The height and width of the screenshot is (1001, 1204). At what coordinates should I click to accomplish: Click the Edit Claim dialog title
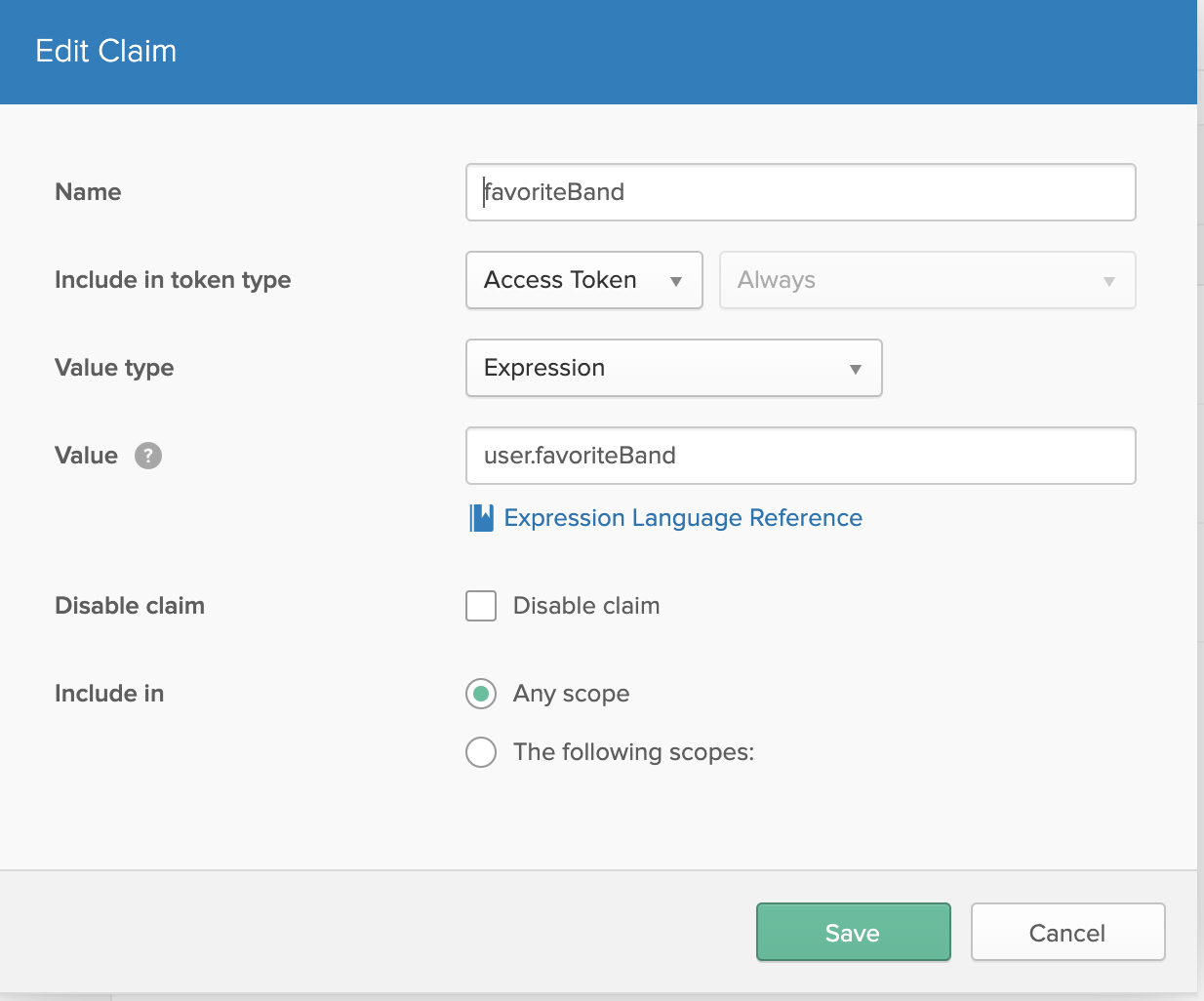tap(106, 51)
